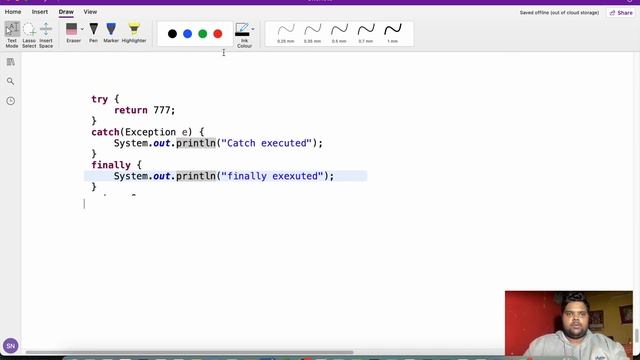Select the Marker tool
Screen dimensions: 640x360
click(111, 33)
